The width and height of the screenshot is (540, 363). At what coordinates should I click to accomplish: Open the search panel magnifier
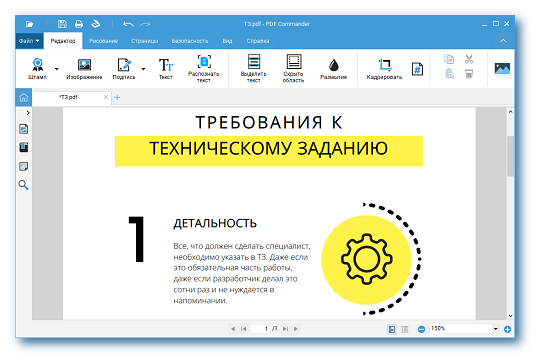(x=23, y=185)
